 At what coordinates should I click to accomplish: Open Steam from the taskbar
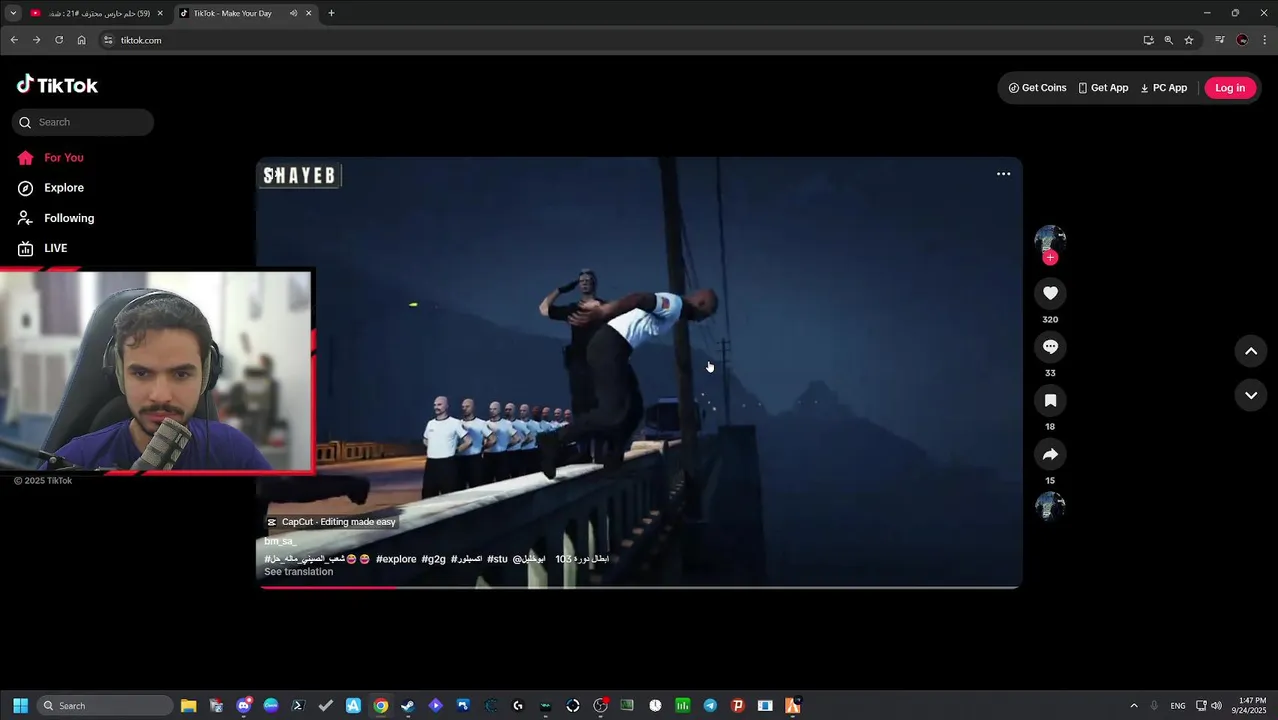[407, 705]
